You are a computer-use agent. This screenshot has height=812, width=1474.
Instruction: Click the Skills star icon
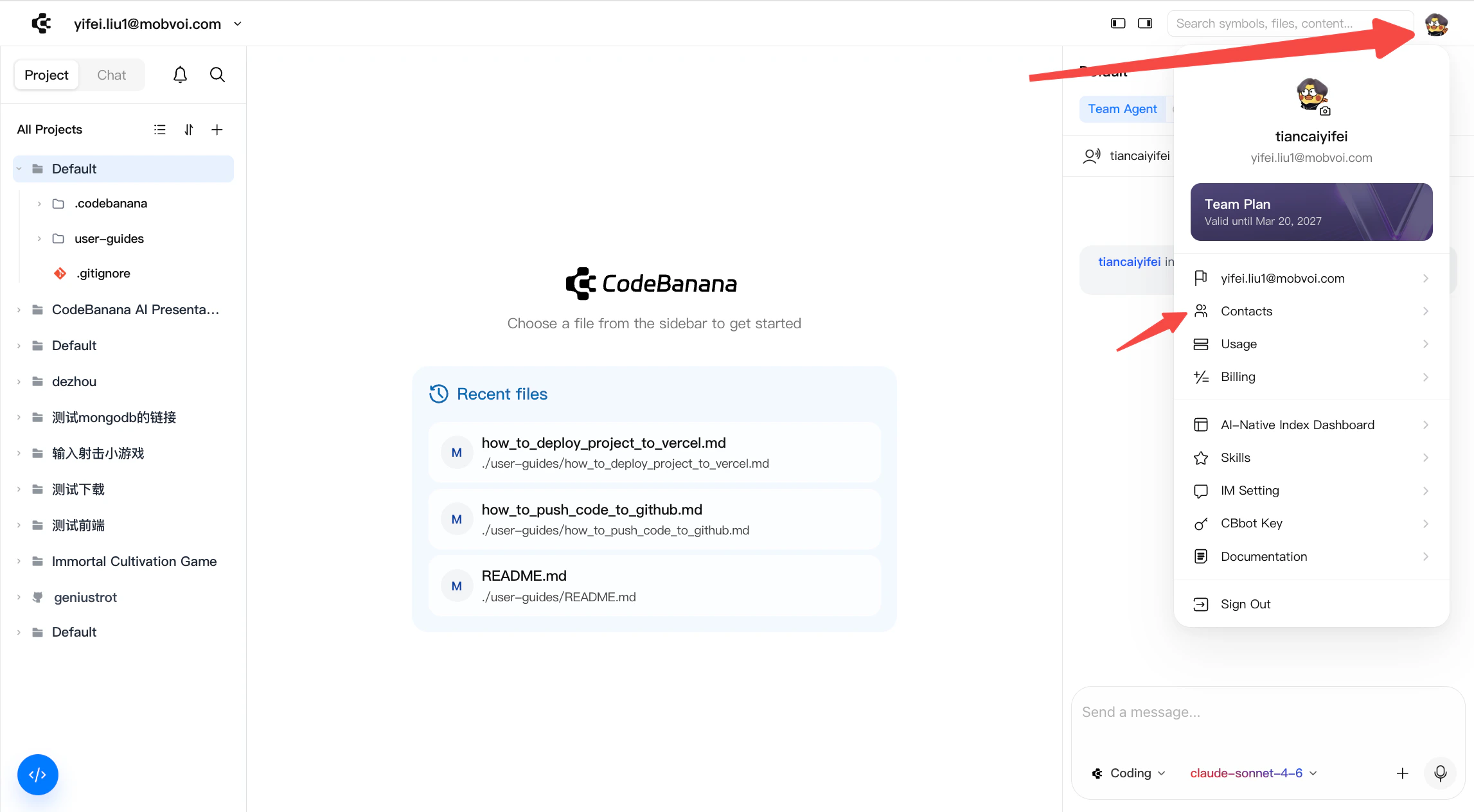click(x=1200, y=458)
